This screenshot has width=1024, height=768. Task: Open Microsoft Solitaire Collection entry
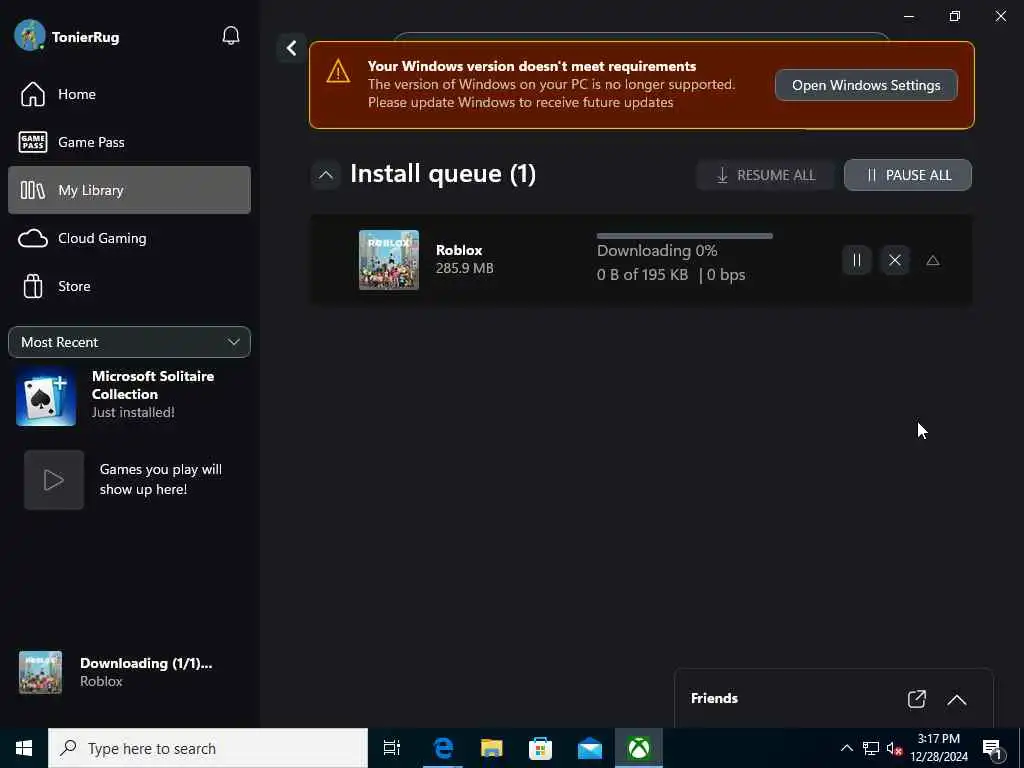tap(129, 394)
